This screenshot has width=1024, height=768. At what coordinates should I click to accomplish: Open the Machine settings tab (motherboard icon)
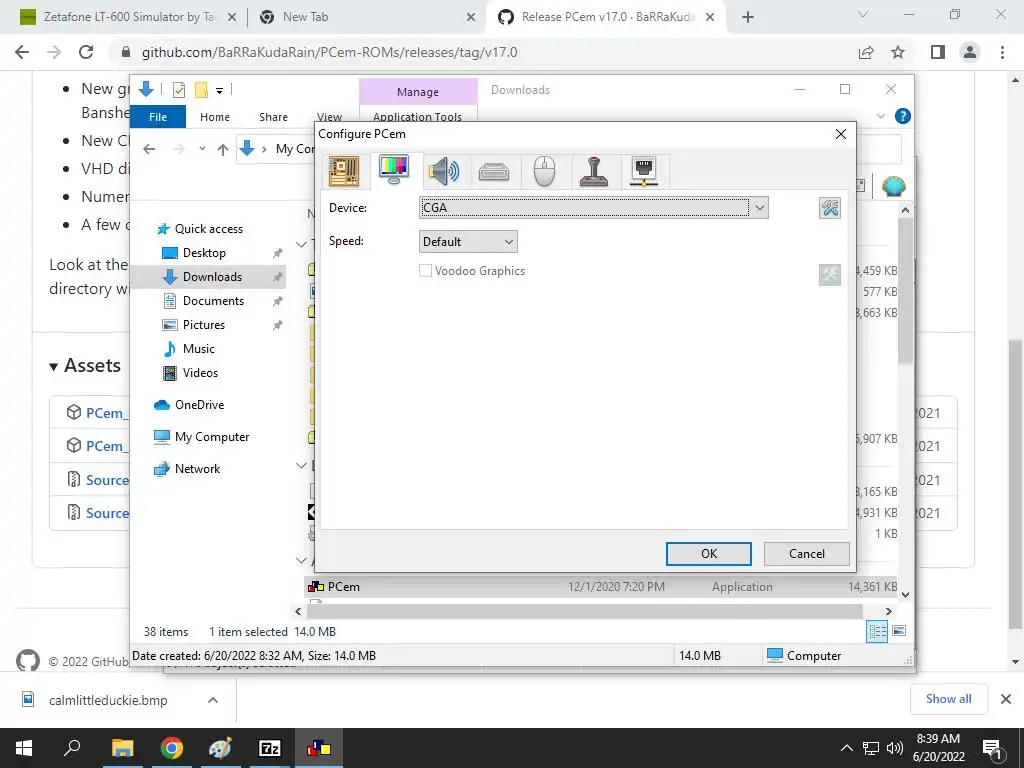344,171
